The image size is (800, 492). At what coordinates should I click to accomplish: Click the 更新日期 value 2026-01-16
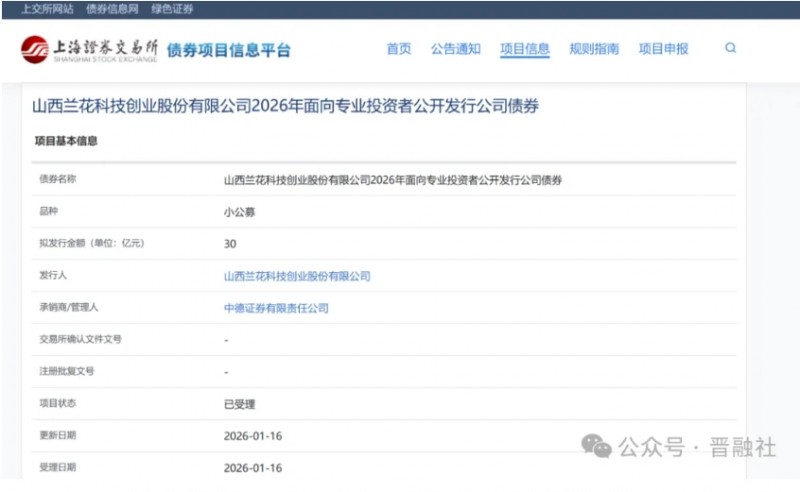tap(253, 436)
